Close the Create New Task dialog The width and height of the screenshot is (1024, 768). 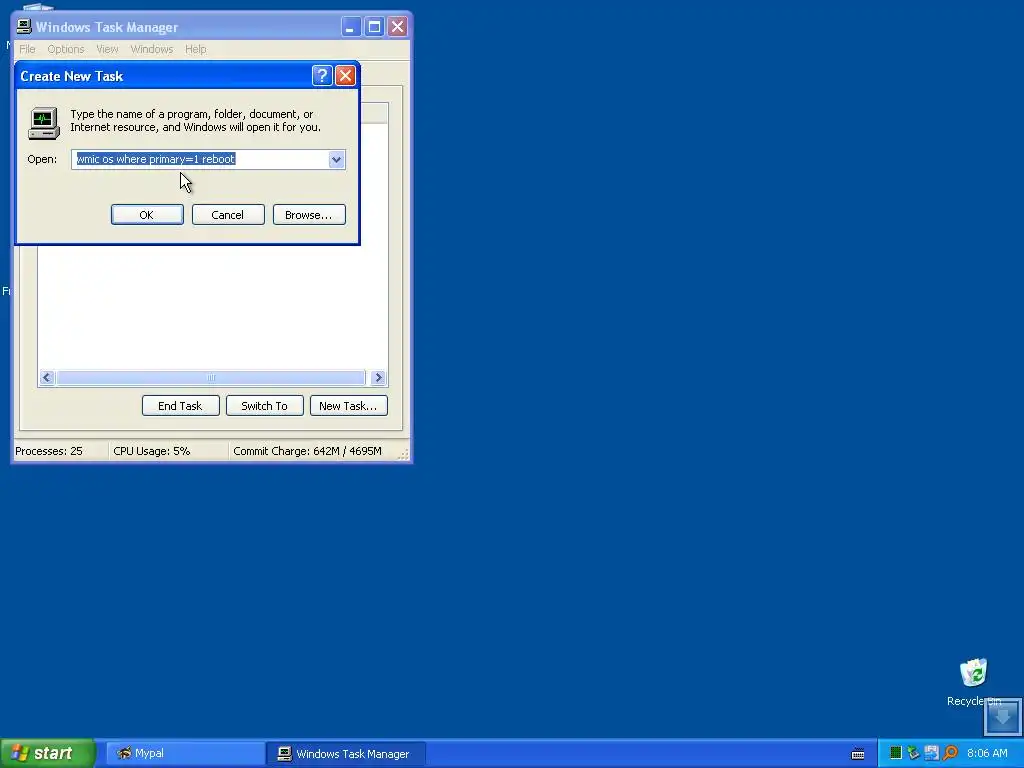click(x=345, y=76)
